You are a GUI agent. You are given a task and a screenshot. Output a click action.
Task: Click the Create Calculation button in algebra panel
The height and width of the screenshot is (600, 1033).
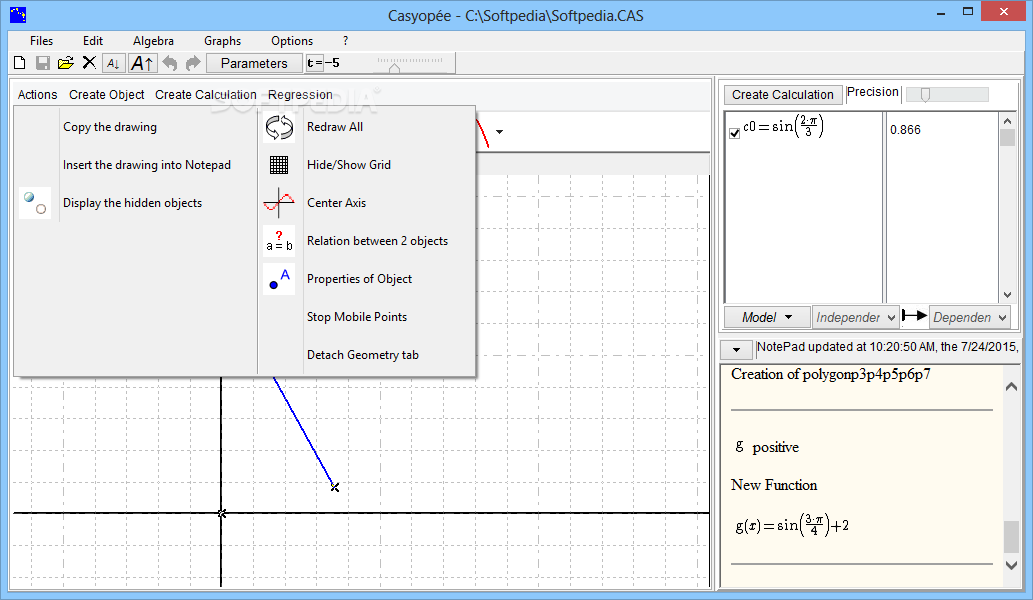(x=783, y=95)
